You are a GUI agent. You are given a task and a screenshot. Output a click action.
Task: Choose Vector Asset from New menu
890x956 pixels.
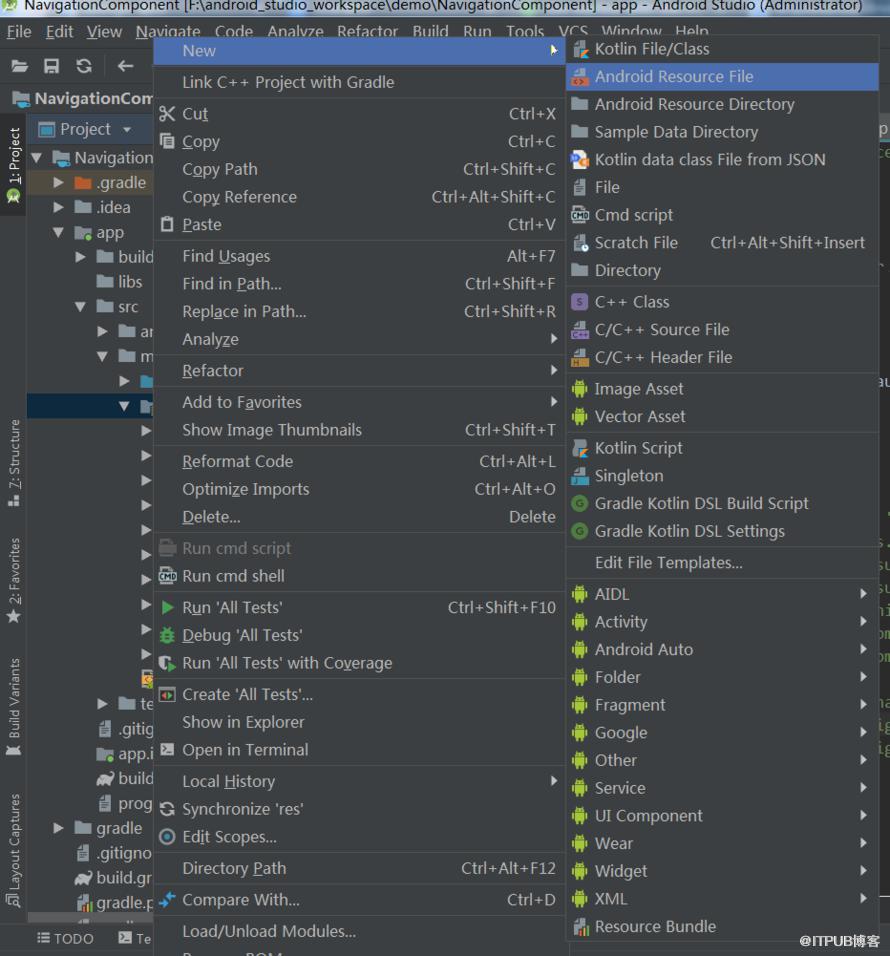pos(722,417)
